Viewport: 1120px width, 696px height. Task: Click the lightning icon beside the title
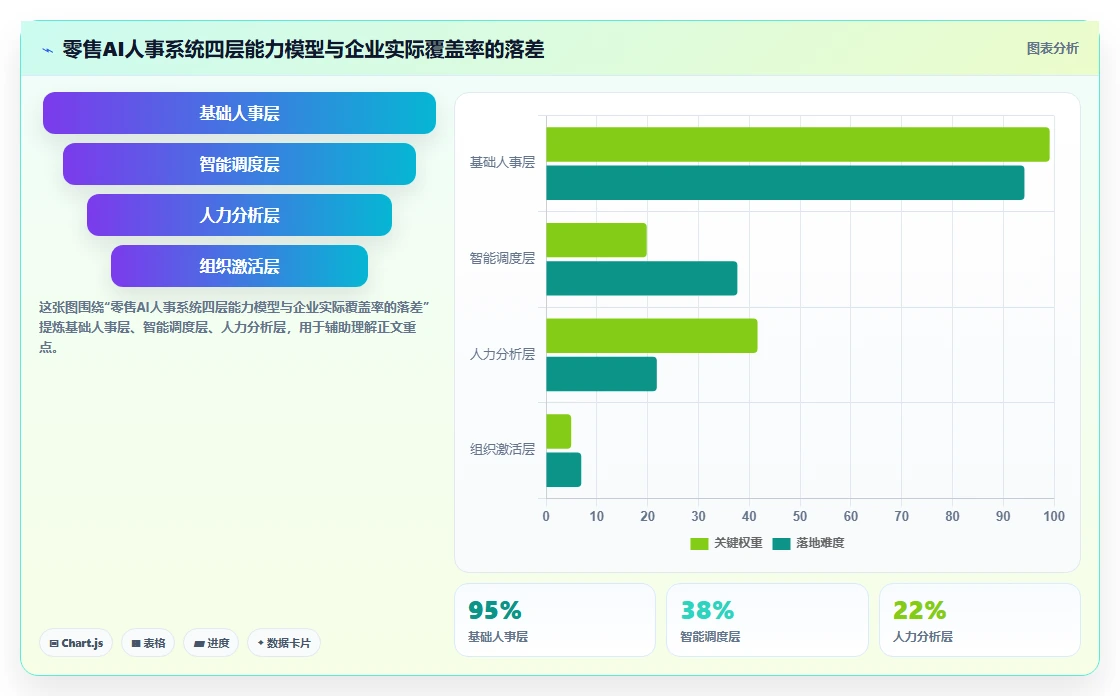click(48, 50)
